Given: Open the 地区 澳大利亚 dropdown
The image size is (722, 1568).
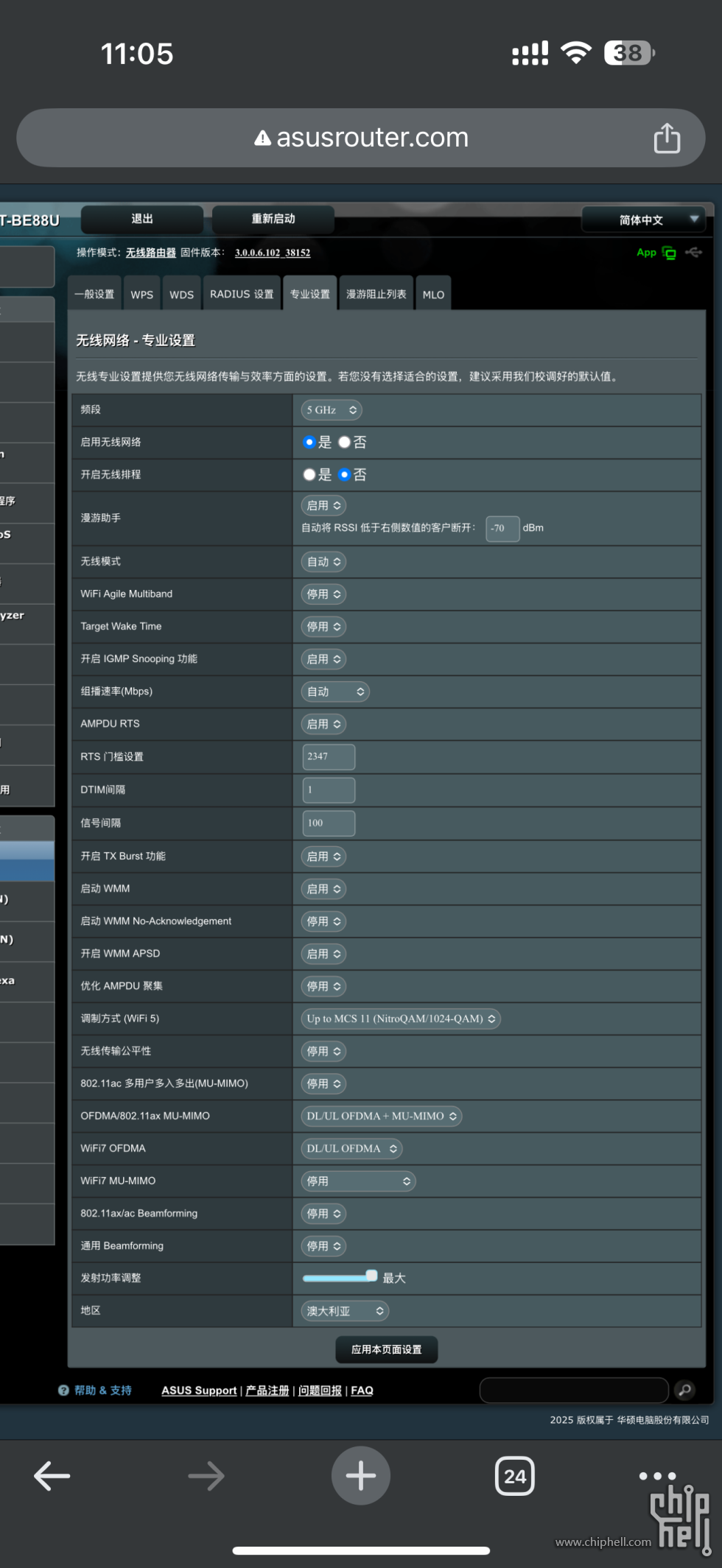Looking at the screenshot, I should (x=345, y=1311).
